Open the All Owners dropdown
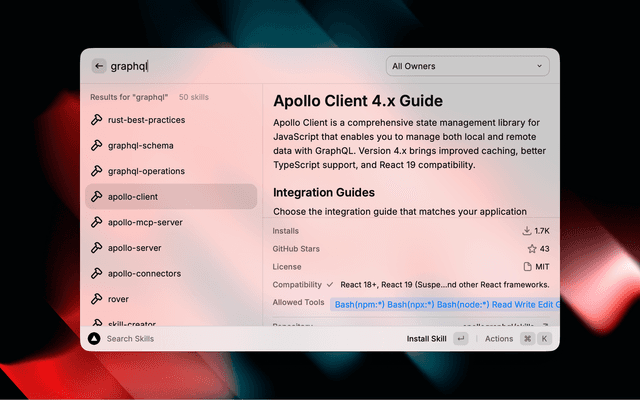Image resolution: width=640 pixels, height=400 pixels. tap(468, 66)
